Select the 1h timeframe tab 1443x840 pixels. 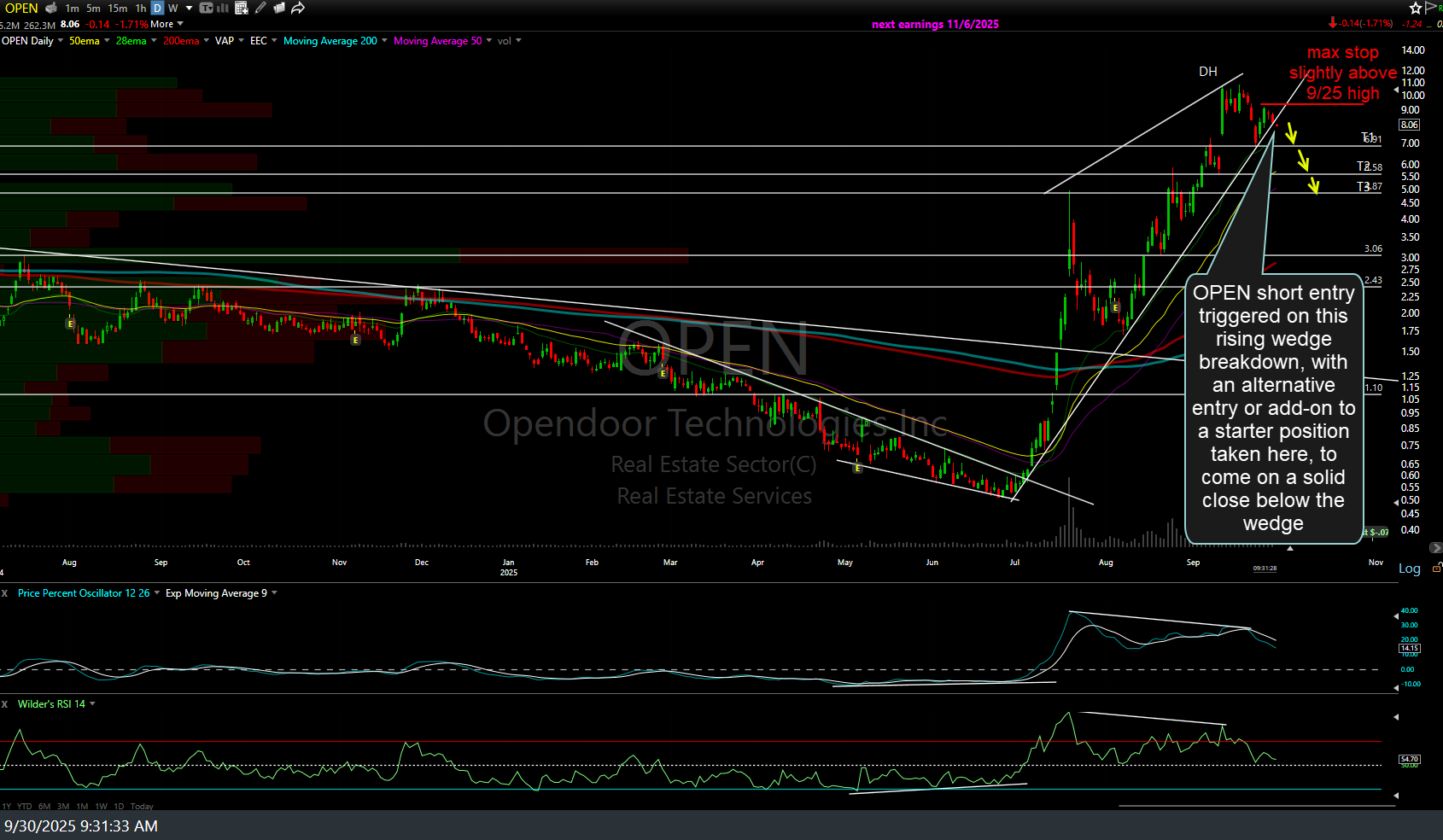[141, 8]
